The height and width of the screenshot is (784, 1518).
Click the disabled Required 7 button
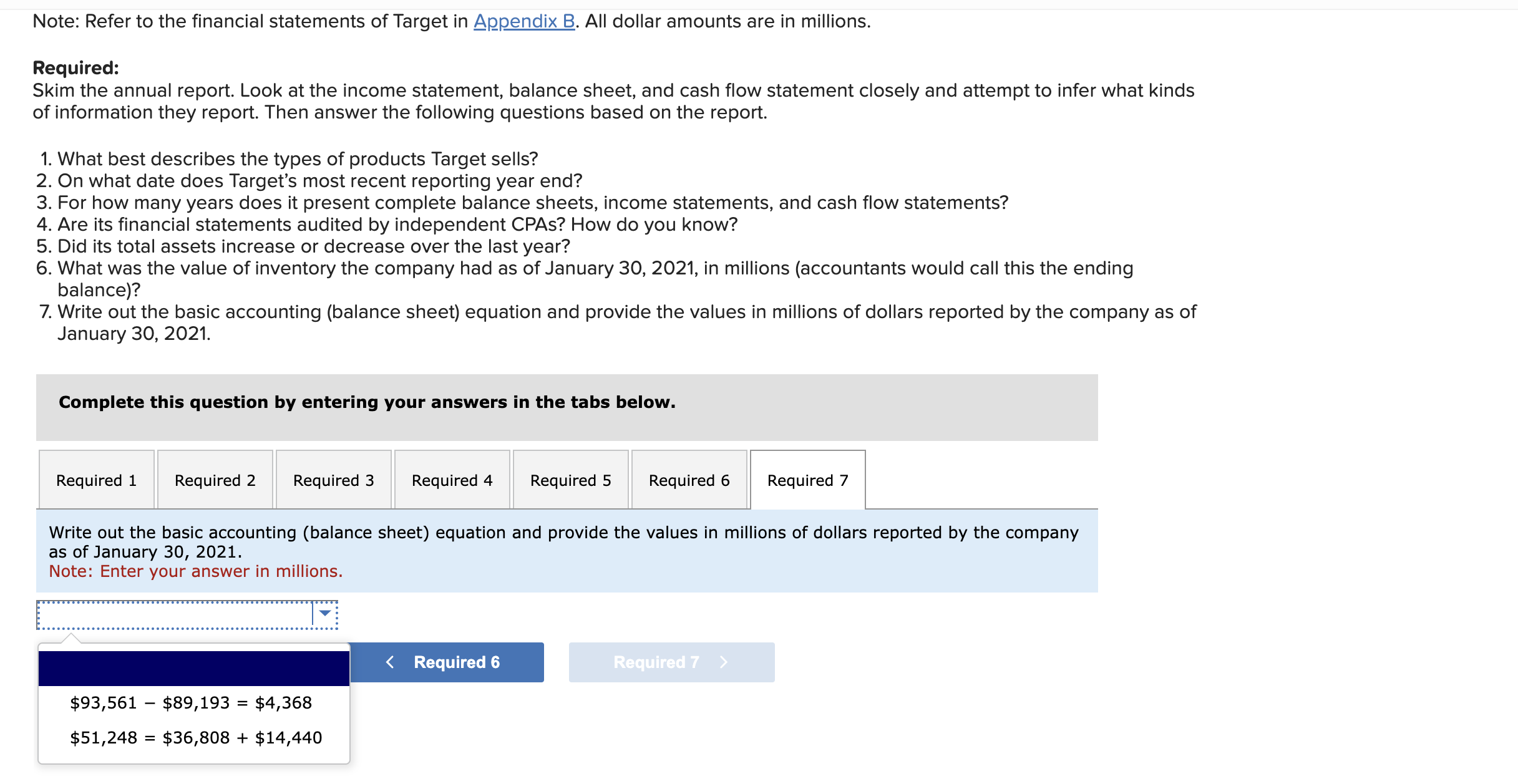point(671,662)
